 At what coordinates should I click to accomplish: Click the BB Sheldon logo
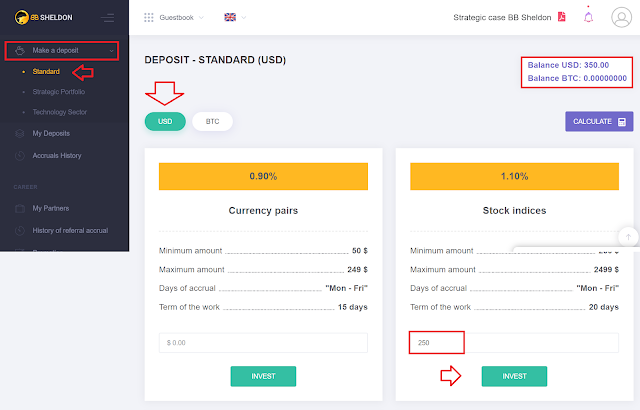point(43,17)
